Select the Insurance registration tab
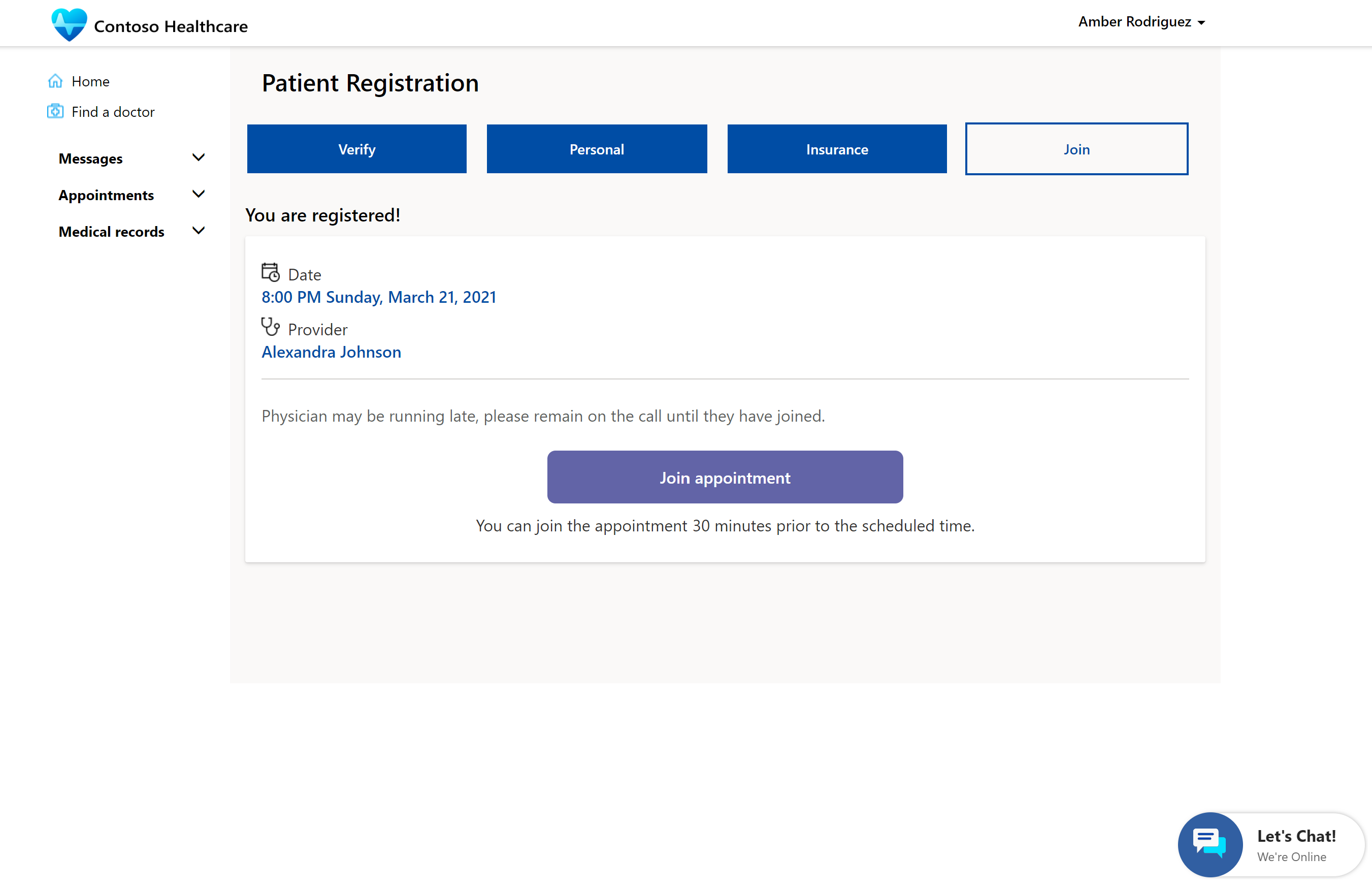This screenshot has height=888, width=1372. coord(836,148)
